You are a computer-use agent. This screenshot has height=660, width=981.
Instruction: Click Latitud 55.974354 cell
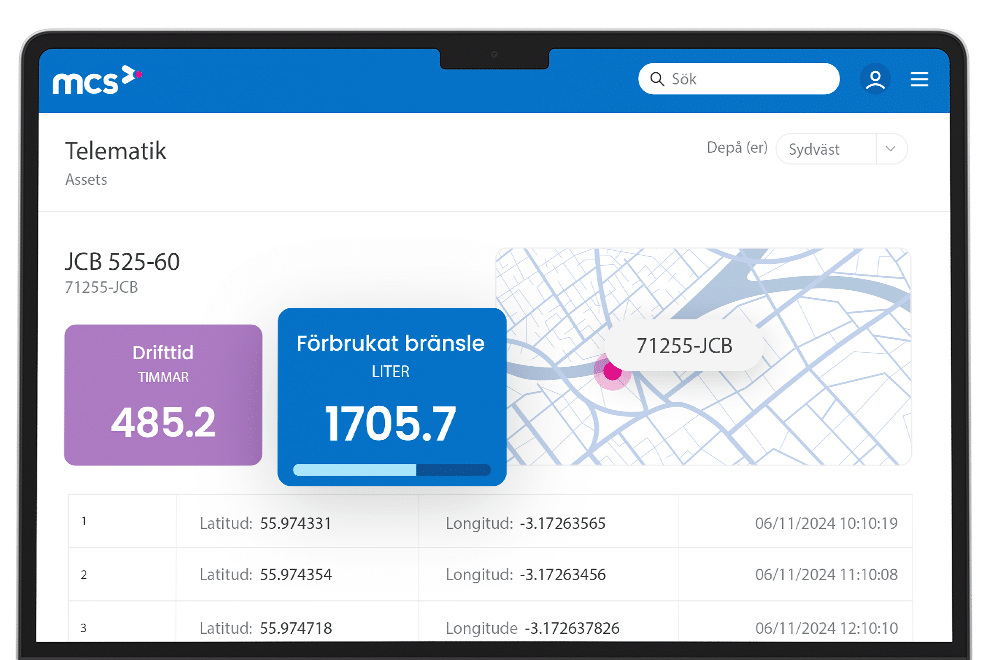[297, 574]
